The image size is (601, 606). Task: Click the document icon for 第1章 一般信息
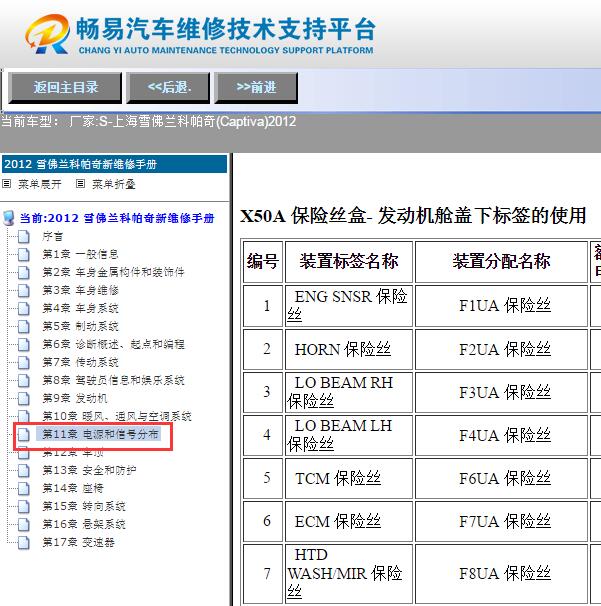click(24, 254)
